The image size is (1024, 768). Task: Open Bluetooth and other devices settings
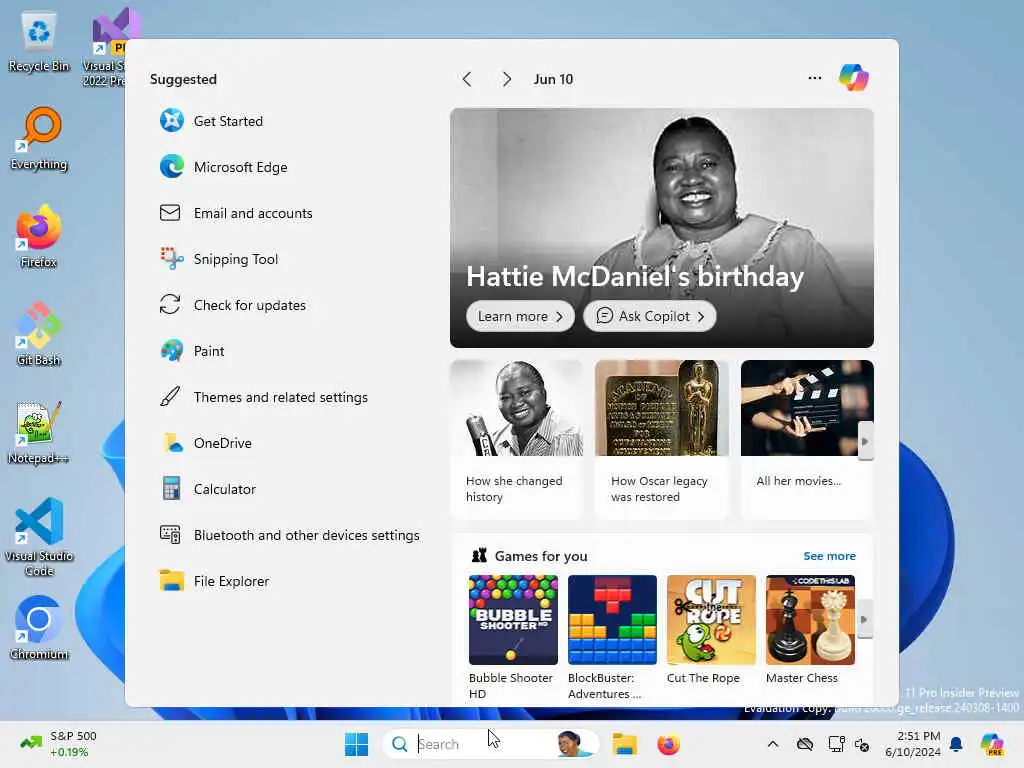(x=290, y=536)
